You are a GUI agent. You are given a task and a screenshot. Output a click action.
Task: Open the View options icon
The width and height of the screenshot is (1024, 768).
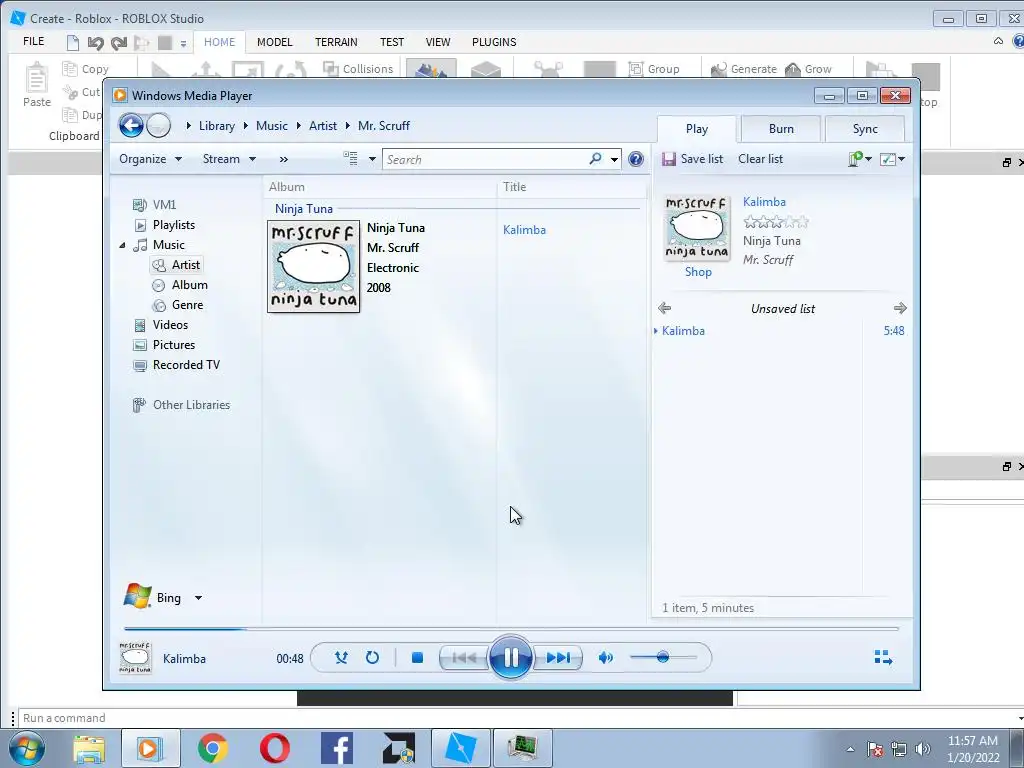[x=351, y=159]
